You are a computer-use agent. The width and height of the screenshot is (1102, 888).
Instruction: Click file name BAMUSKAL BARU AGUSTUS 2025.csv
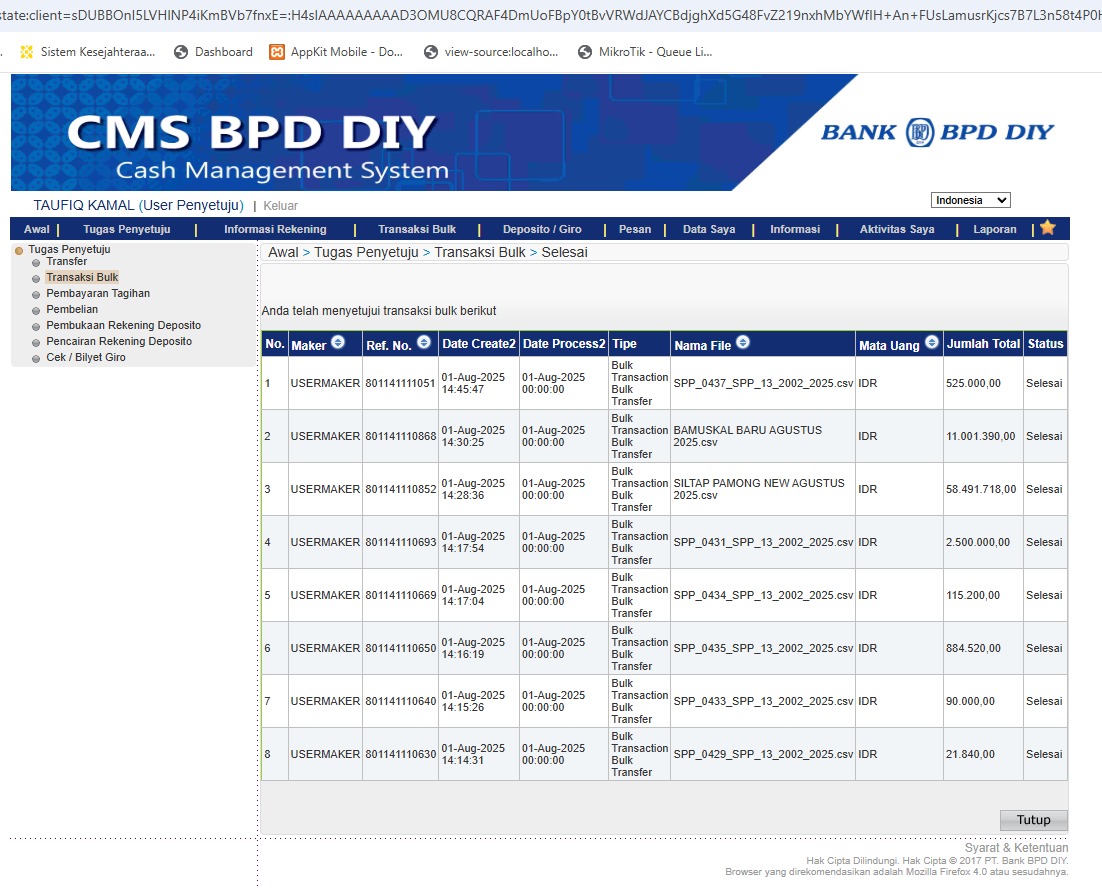point(747,436)
